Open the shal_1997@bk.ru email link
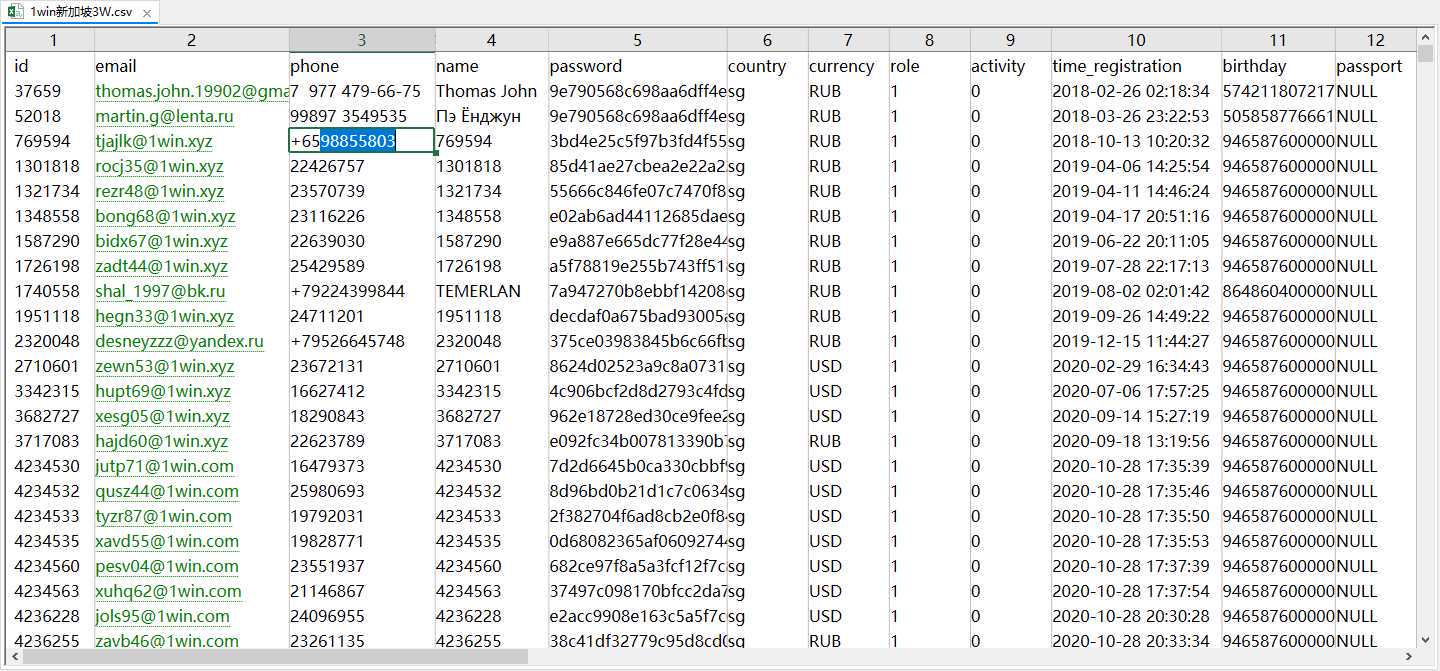Screen dimensions: 1440x671 [161, 291]
